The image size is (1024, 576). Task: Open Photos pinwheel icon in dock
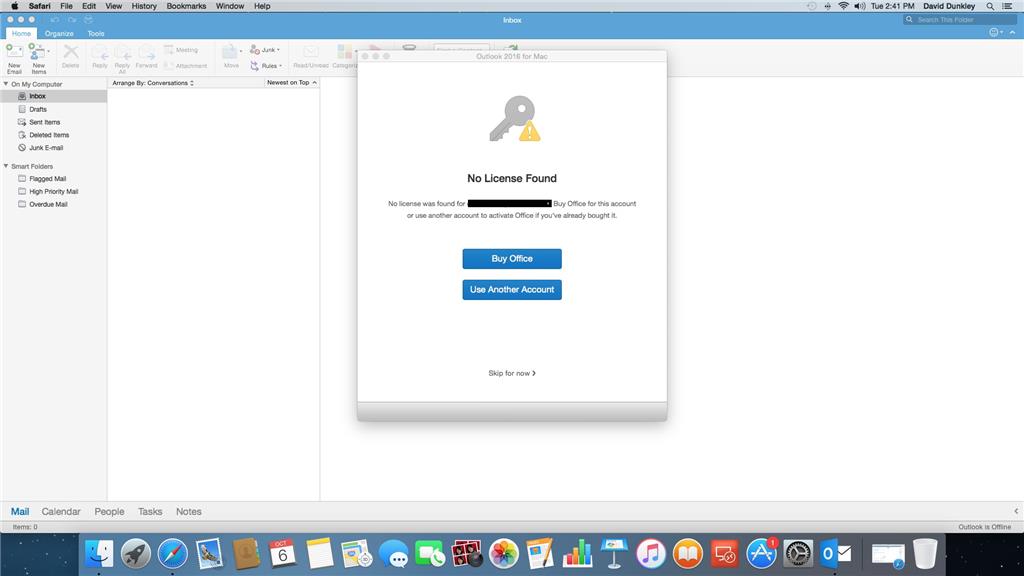[504, 554]
